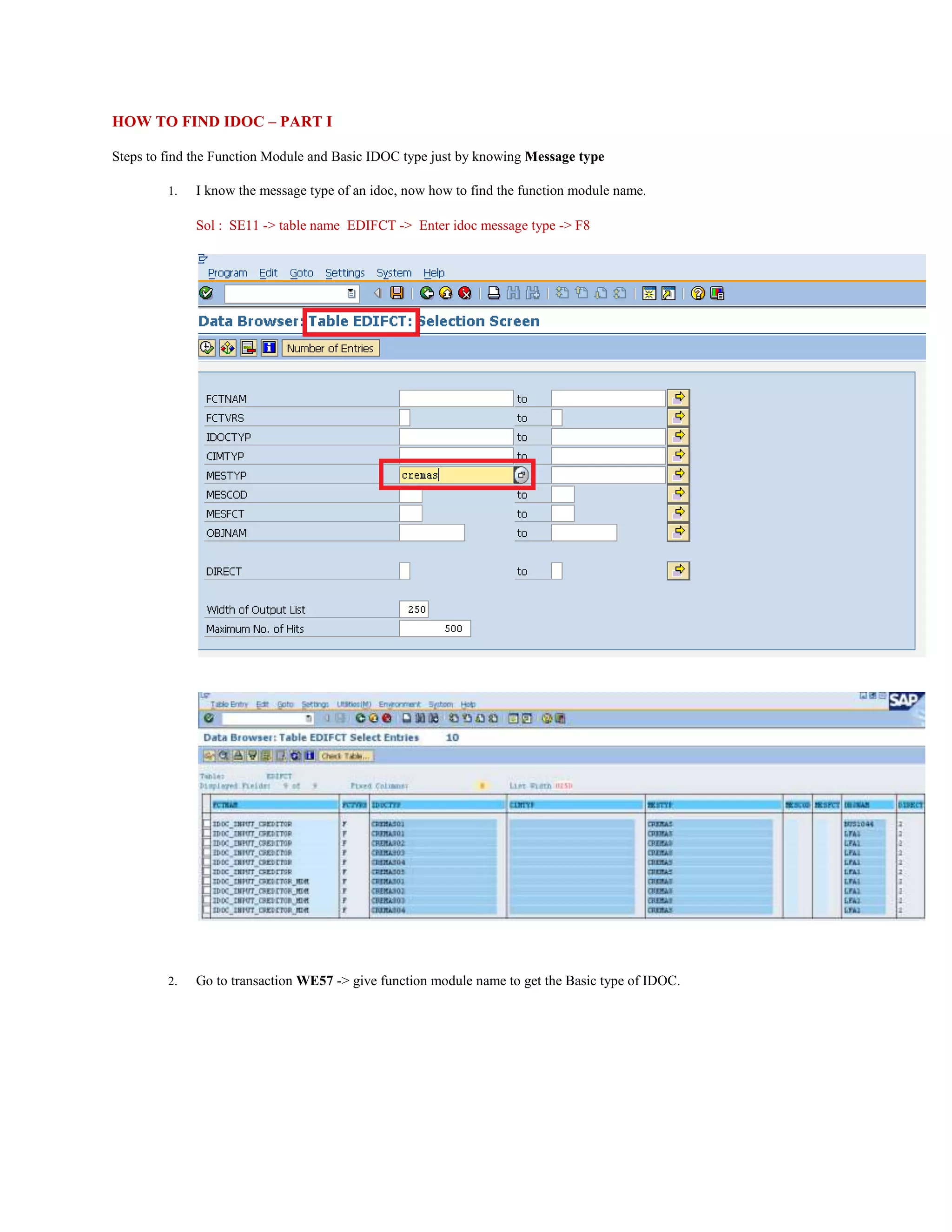Click the green Back arrow in Selection Screen toolbar
Image resolution: width=952 pixels, height=1232 pixels.
point(427,293)
